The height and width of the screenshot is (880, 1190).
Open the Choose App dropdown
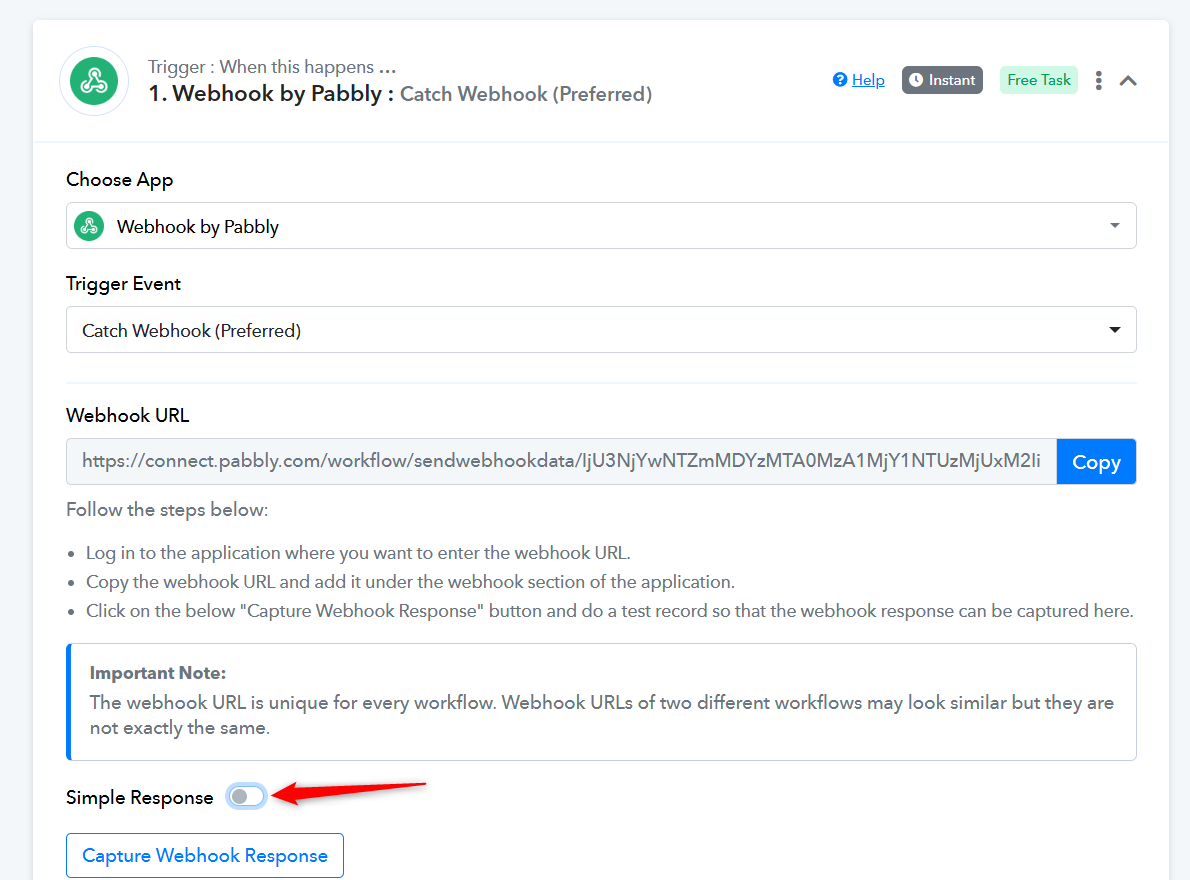(601, 226)
